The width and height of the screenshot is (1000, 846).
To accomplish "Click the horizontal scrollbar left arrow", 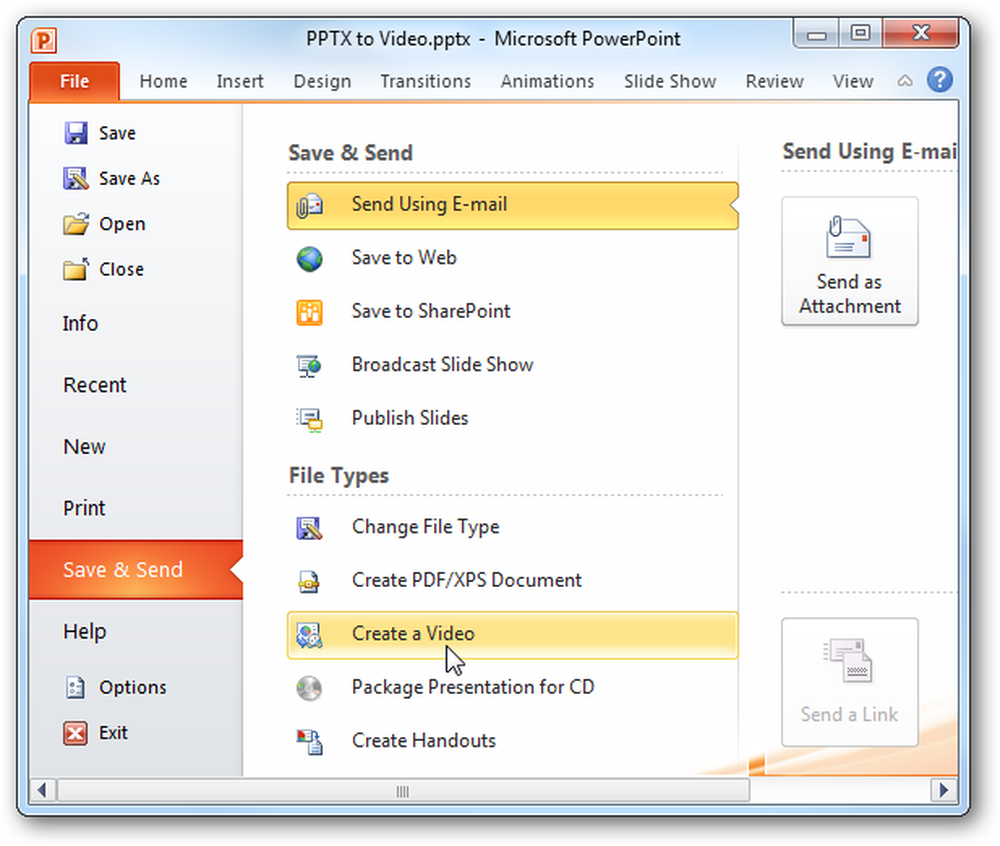I will (x=43, y=791).
